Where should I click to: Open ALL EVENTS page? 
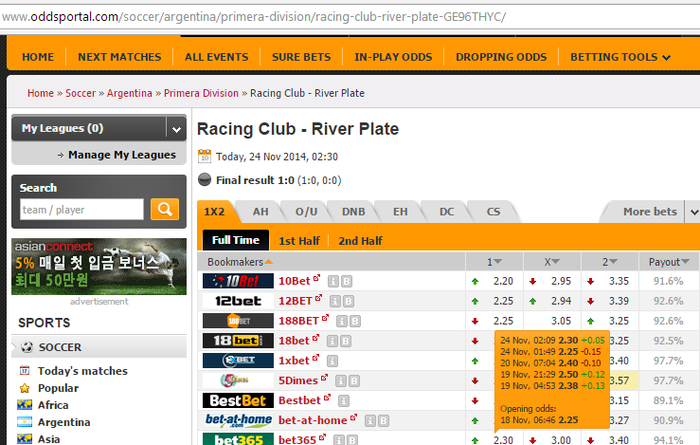pyautogui.click(x=217, y=57)
